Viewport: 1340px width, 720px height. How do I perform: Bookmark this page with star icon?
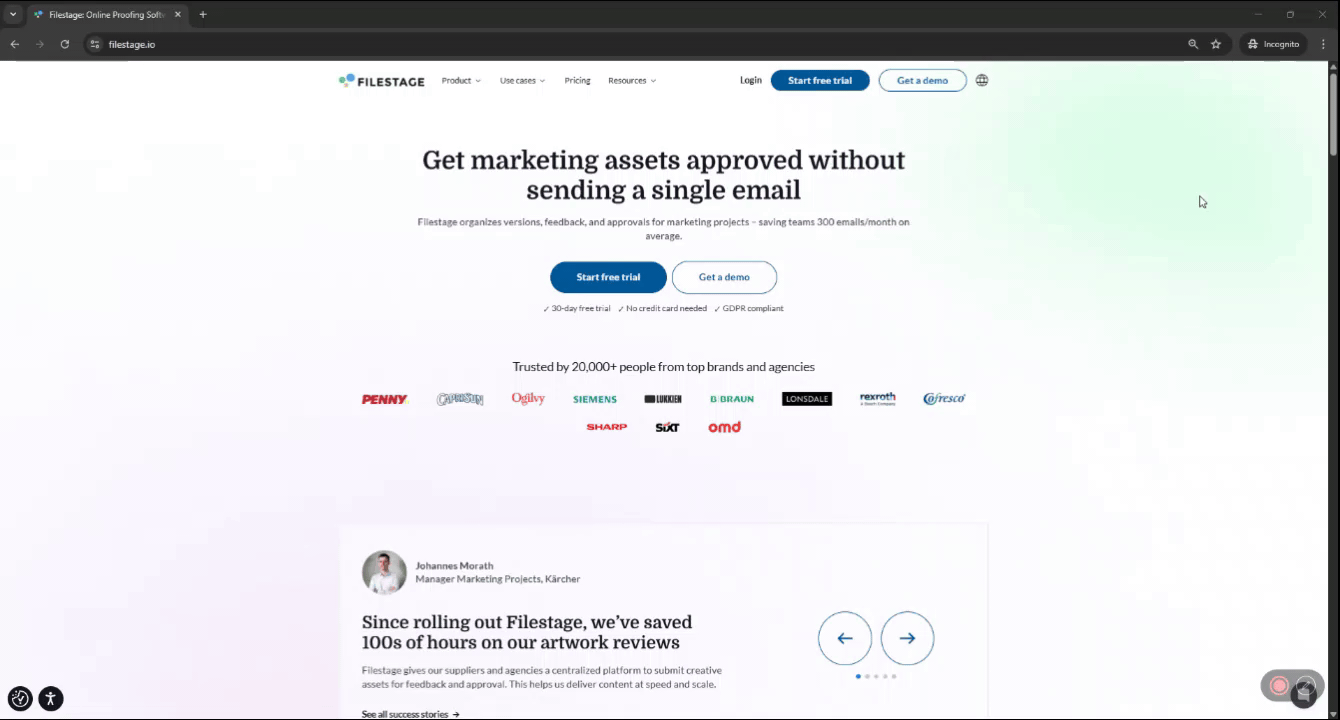coord(1216,44)
